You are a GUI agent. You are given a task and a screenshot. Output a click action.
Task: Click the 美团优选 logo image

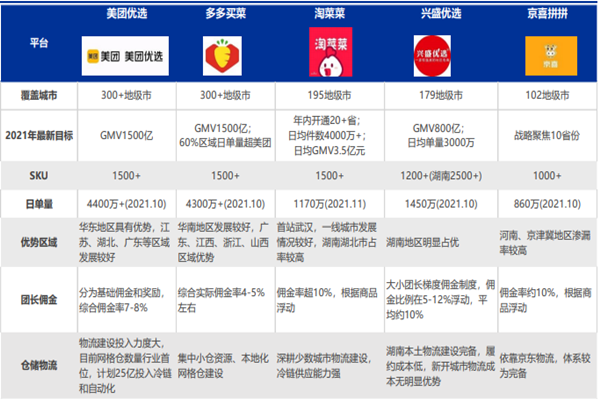coord(125,56)
